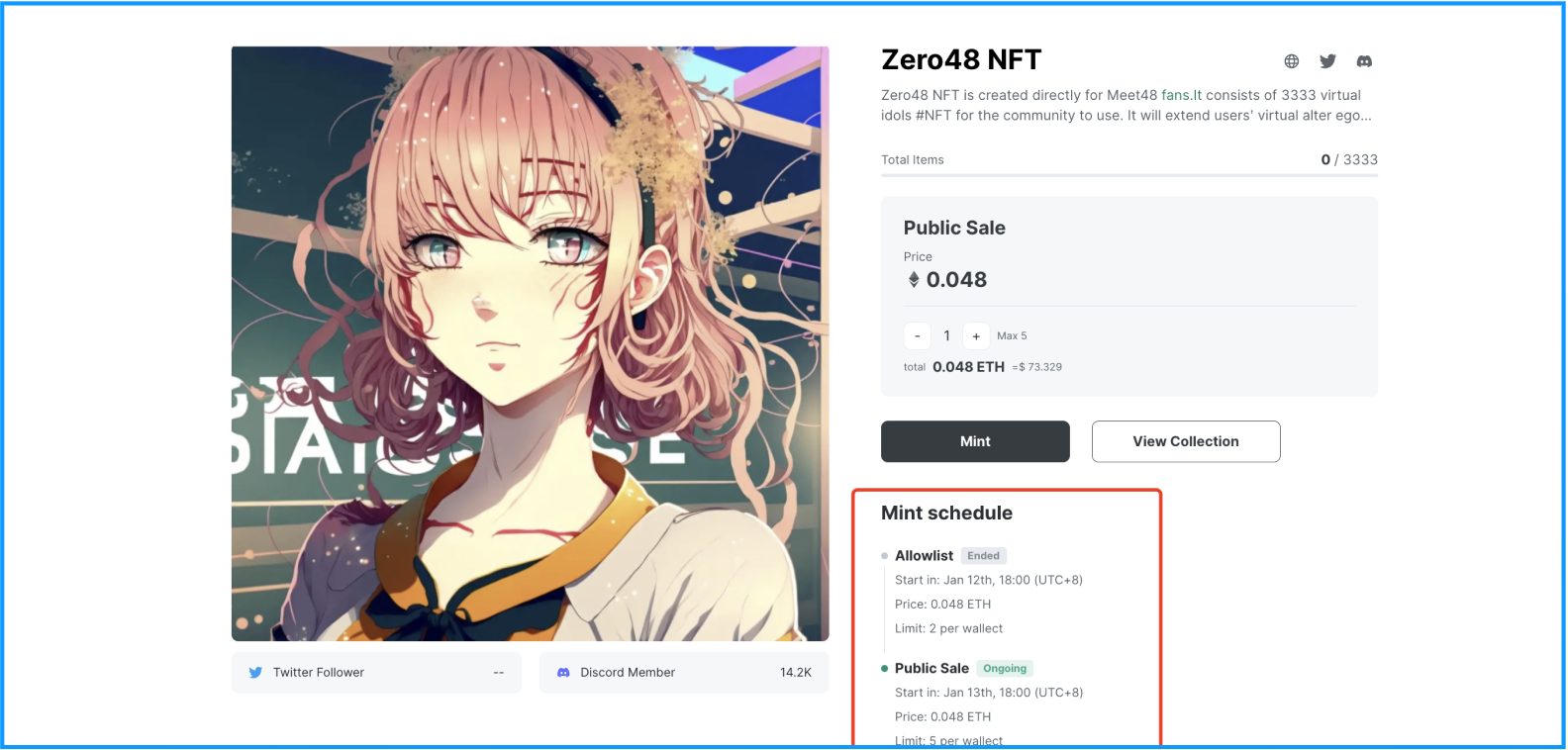Open the Discord icon beside the title

point(1364,61)
